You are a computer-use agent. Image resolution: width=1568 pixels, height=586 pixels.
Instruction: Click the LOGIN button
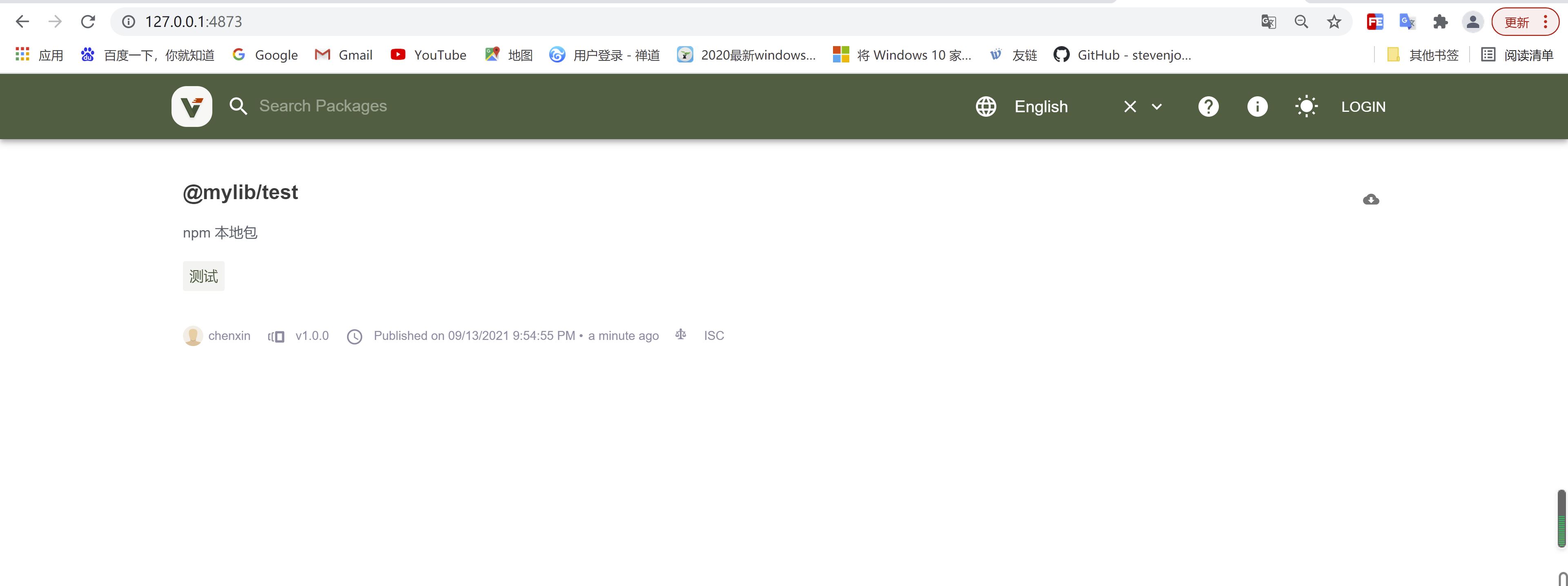pyautogui.click(x=1363, y=107)
